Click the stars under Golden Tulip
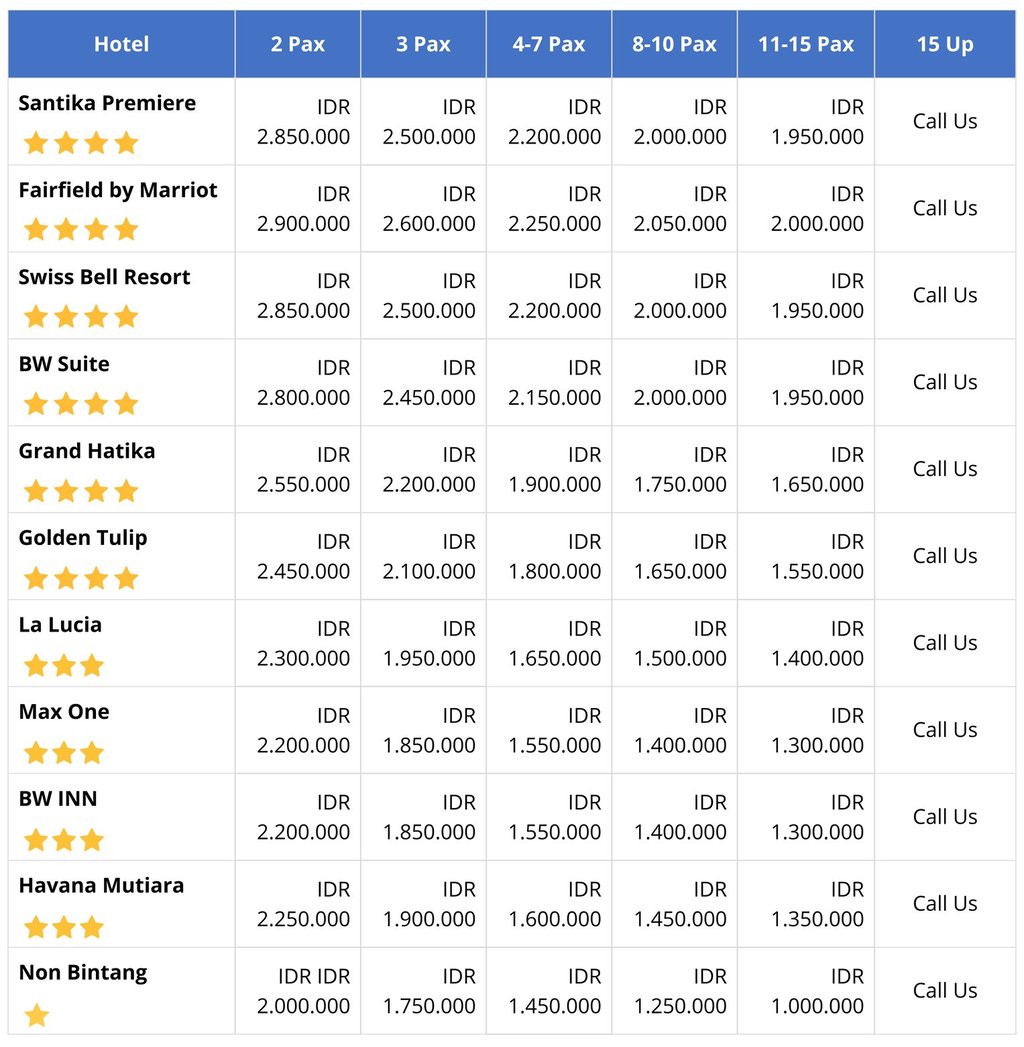 tap(81, 578)
